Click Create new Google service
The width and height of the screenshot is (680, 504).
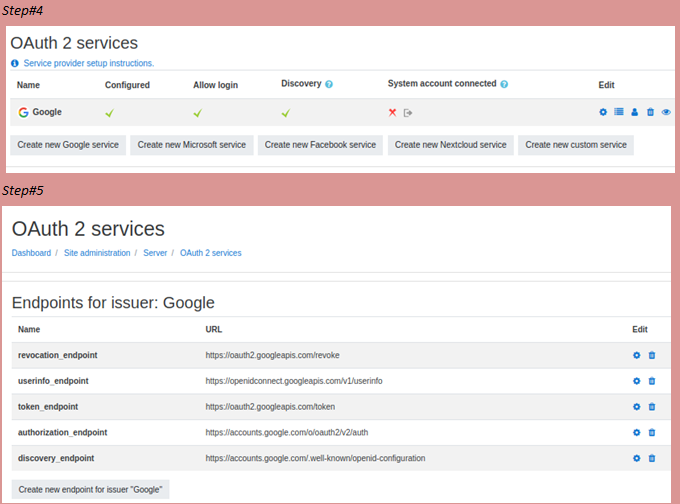[68, 145]
